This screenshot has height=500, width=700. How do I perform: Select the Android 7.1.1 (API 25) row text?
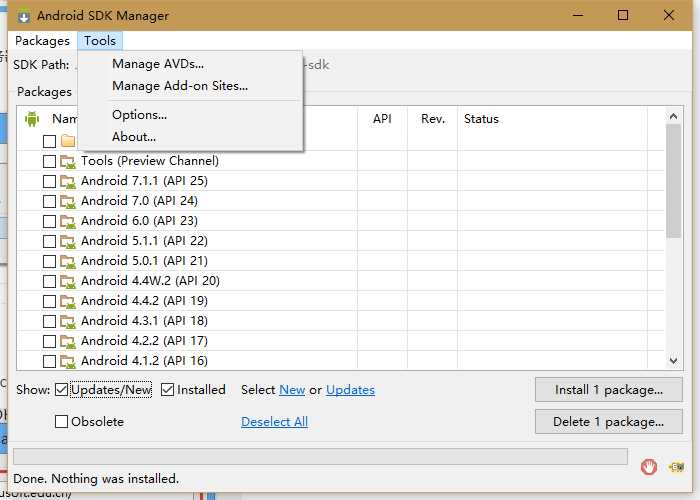(x=144, y=181)
